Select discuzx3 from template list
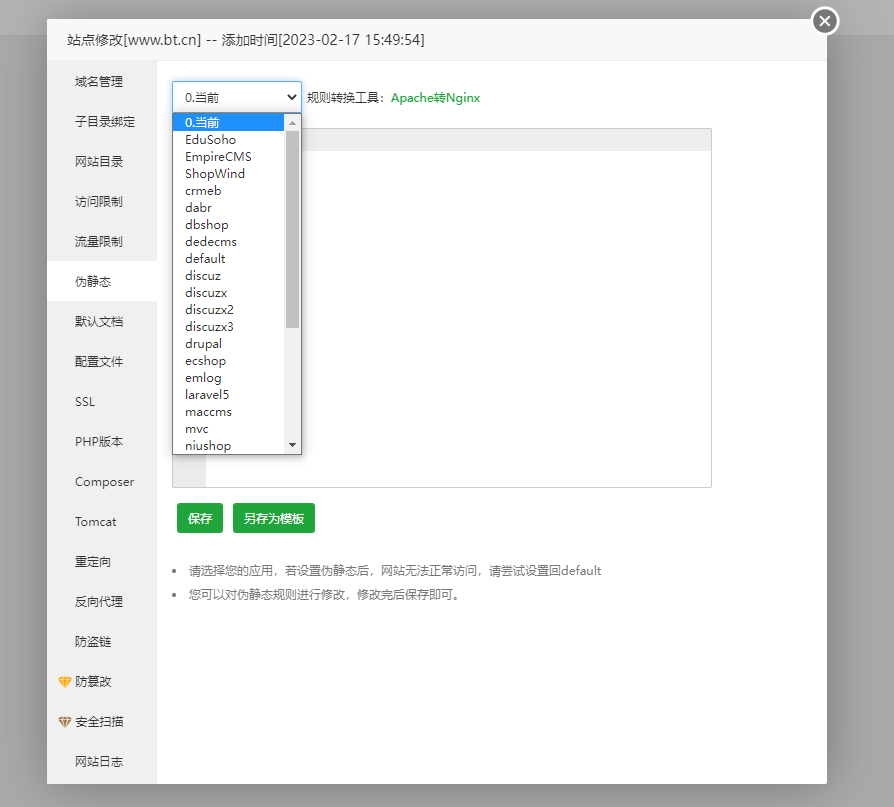This screenshot has height=807, width=894. pyautogui.click(x=209, y=327)
